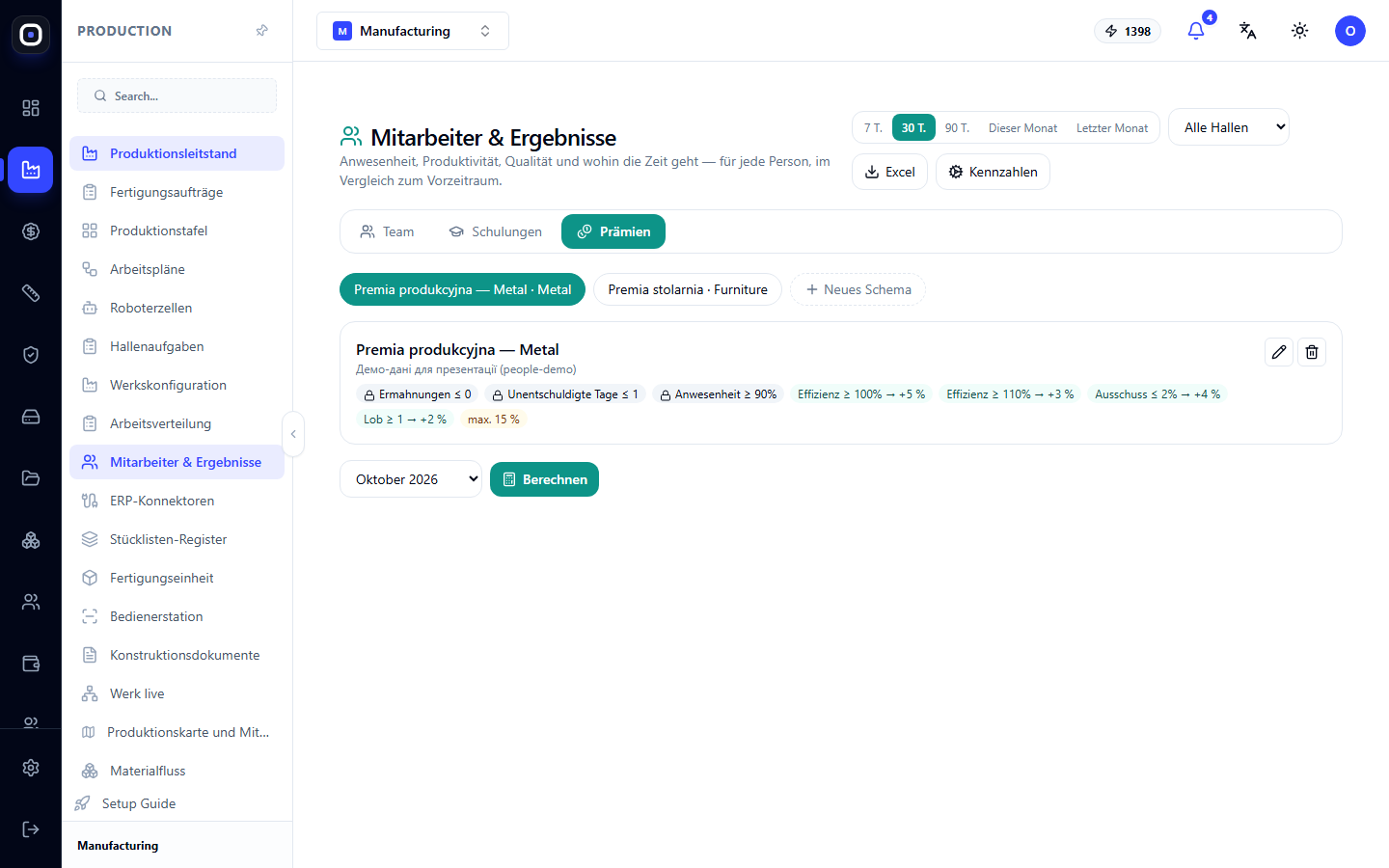This screenshot has height=868, width=1389.
Task: Switch to the Prämien tab
Action: [x=613, y=231]
